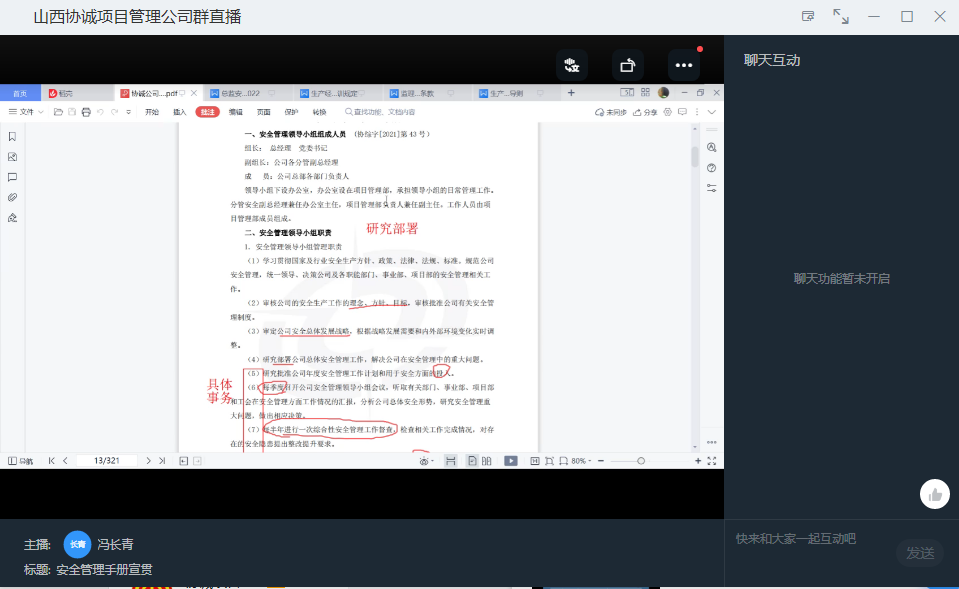Switch to the 首页 home tab

pyautogui.click(x=20, y=93)
